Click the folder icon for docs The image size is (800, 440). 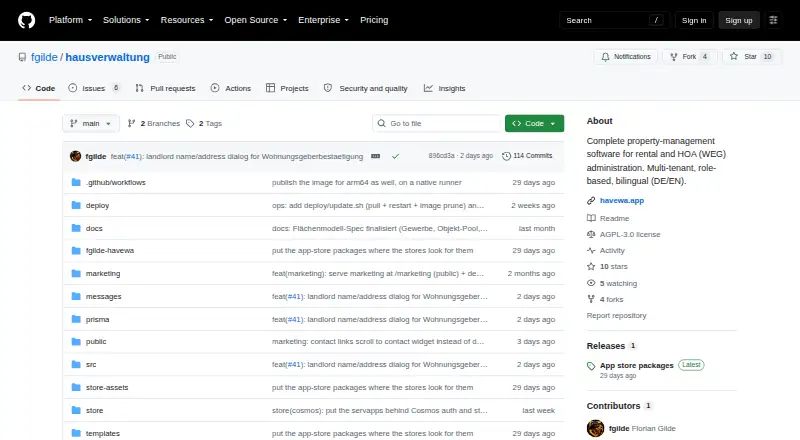click(x=76, y=228)
